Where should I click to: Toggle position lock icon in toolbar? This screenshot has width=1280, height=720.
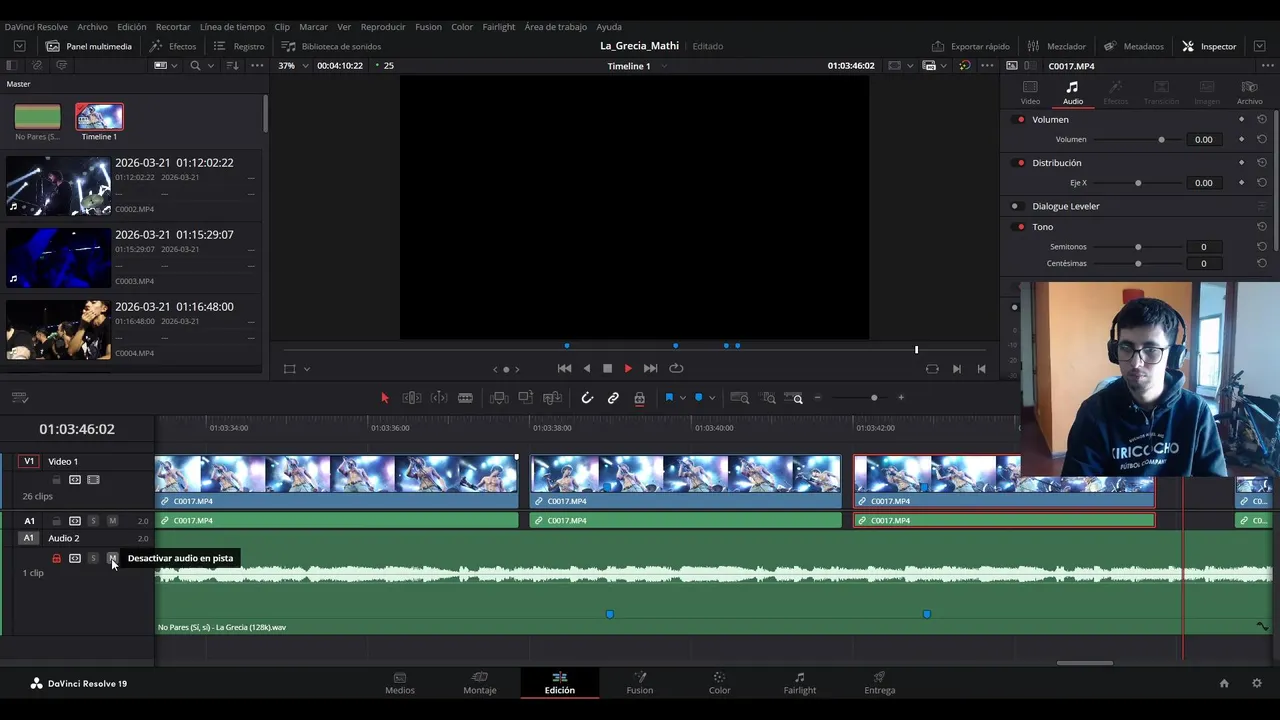pos(639,398)
